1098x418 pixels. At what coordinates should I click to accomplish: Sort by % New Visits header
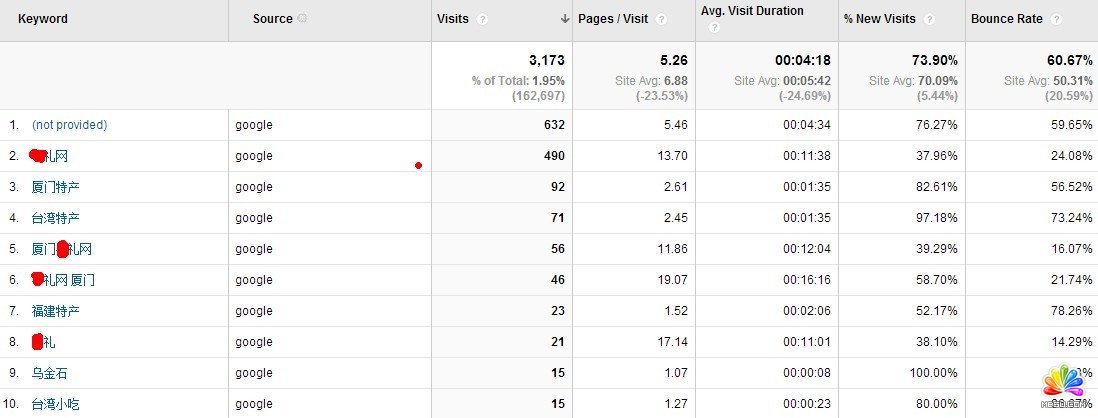point(881,19)
